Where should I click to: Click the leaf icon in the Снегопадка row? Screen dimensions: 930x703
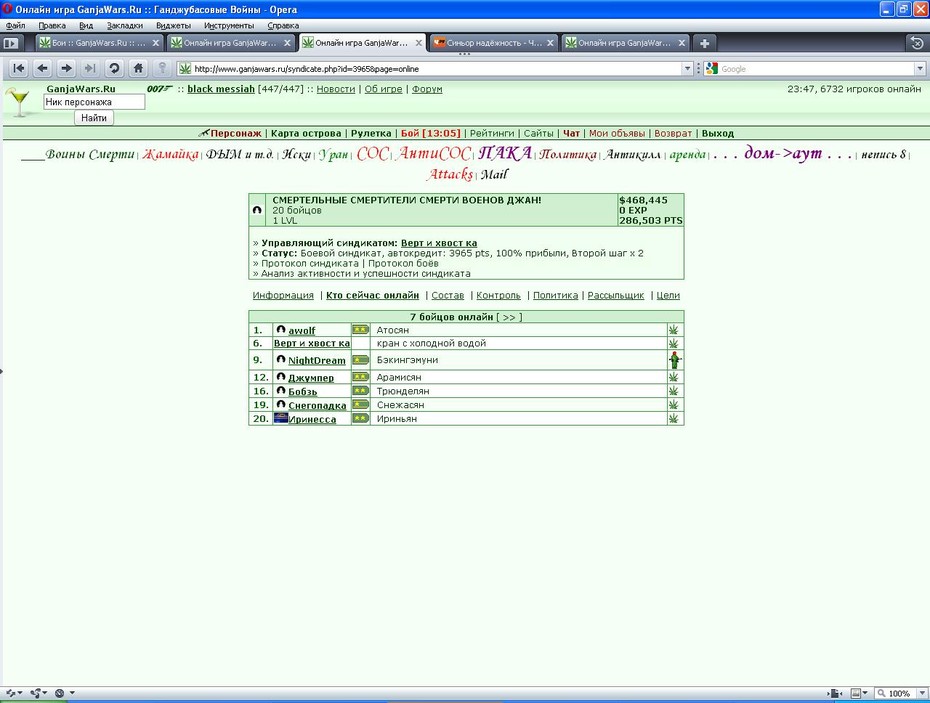click(674, 404)
